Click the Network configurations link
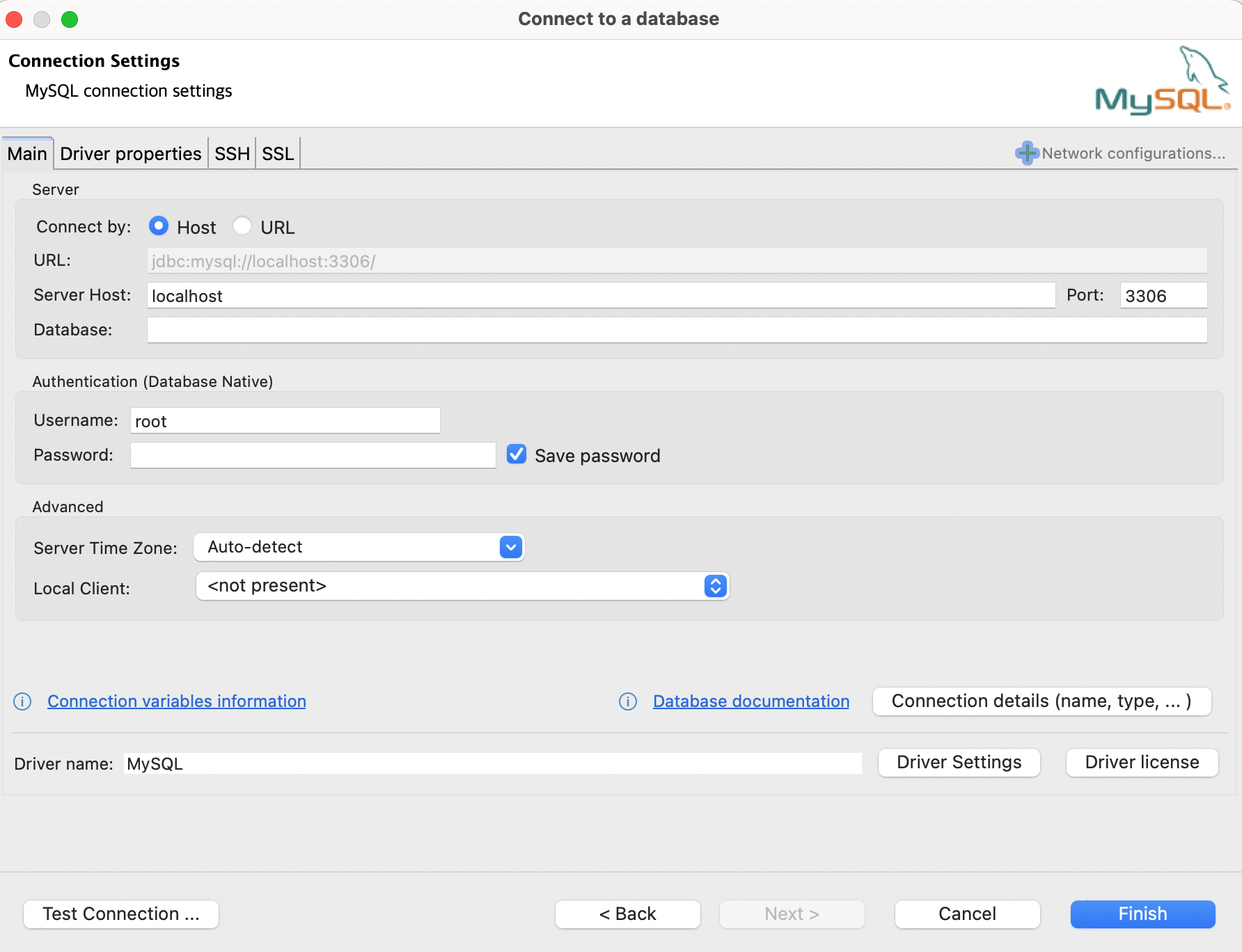Screen dimensions: 1242x952 [x=1133, y=153]
